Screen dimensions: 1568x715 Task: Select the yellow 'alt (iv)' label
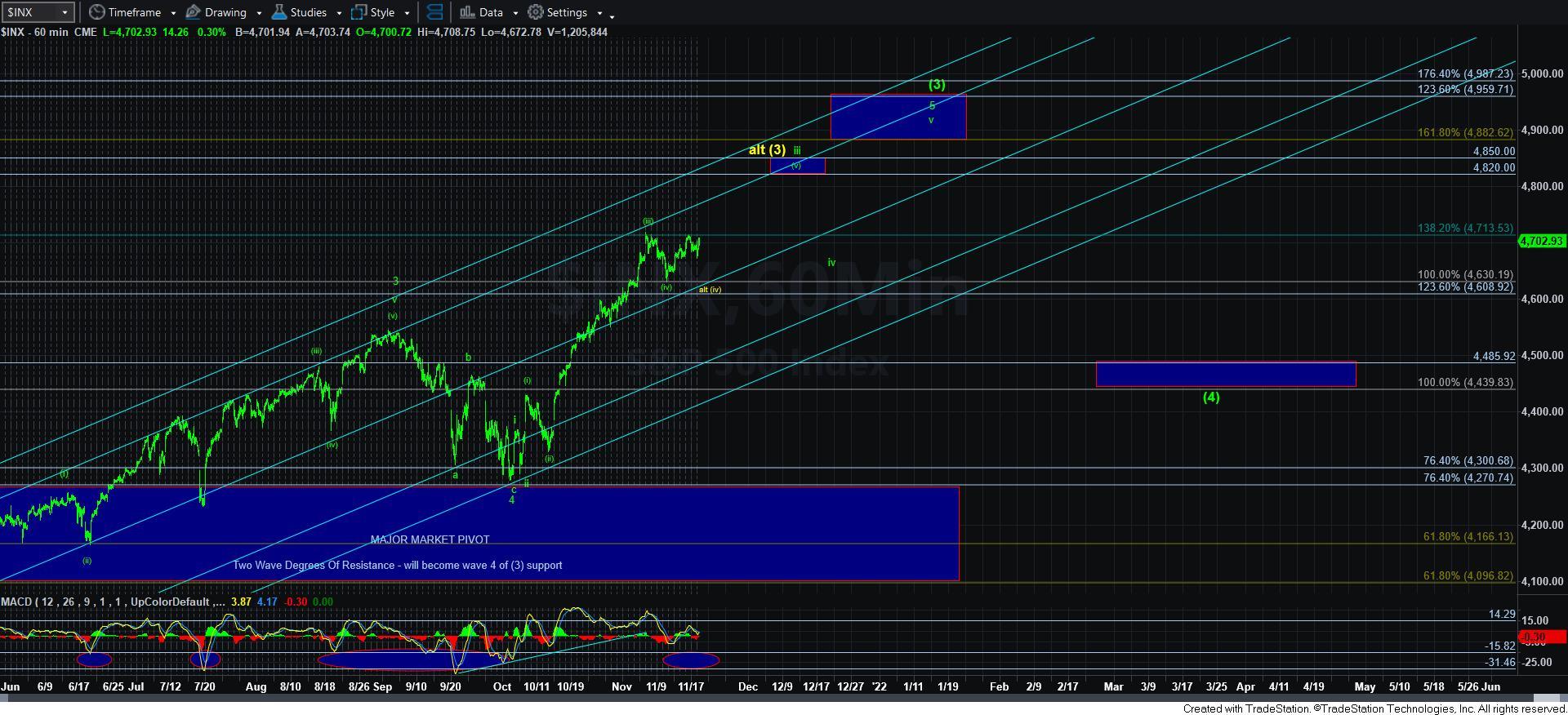click(710, 290)
